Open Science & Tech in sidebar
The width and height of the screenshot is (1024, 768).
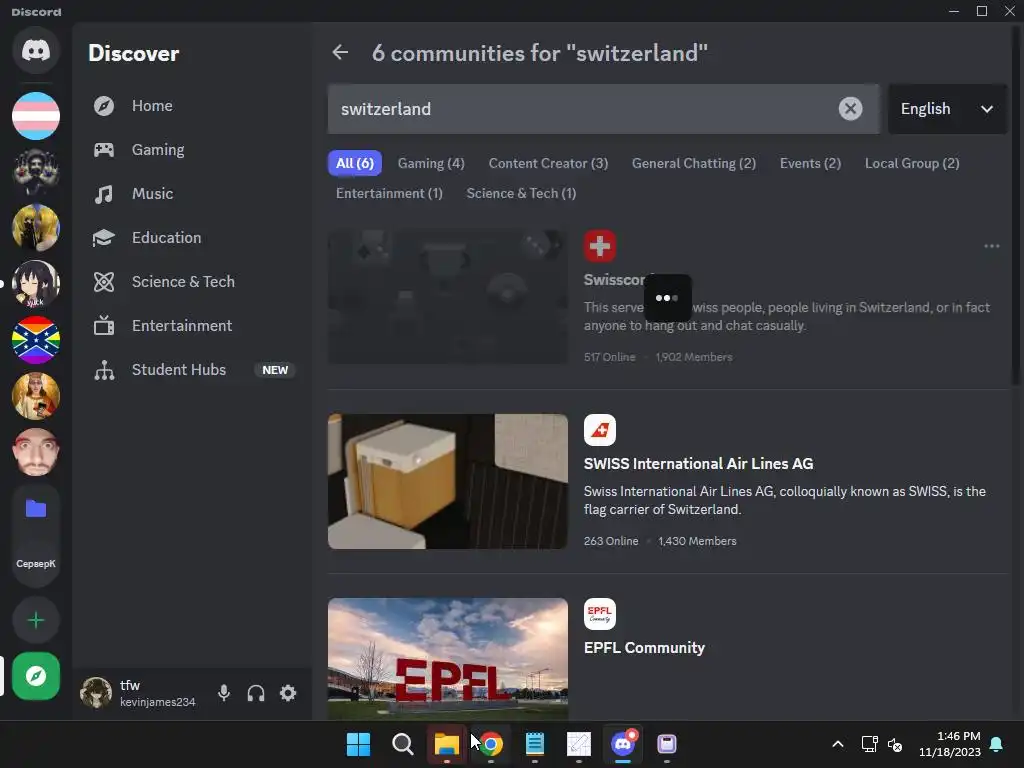click(193, 281)
